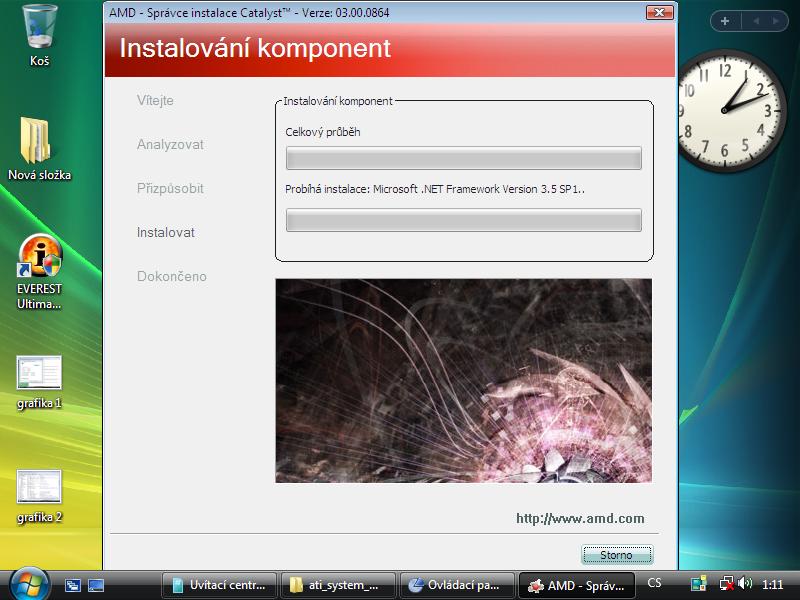Switch to ati_system taskbar window
This screenshot has height=600, width=800.
pos(338,585)
